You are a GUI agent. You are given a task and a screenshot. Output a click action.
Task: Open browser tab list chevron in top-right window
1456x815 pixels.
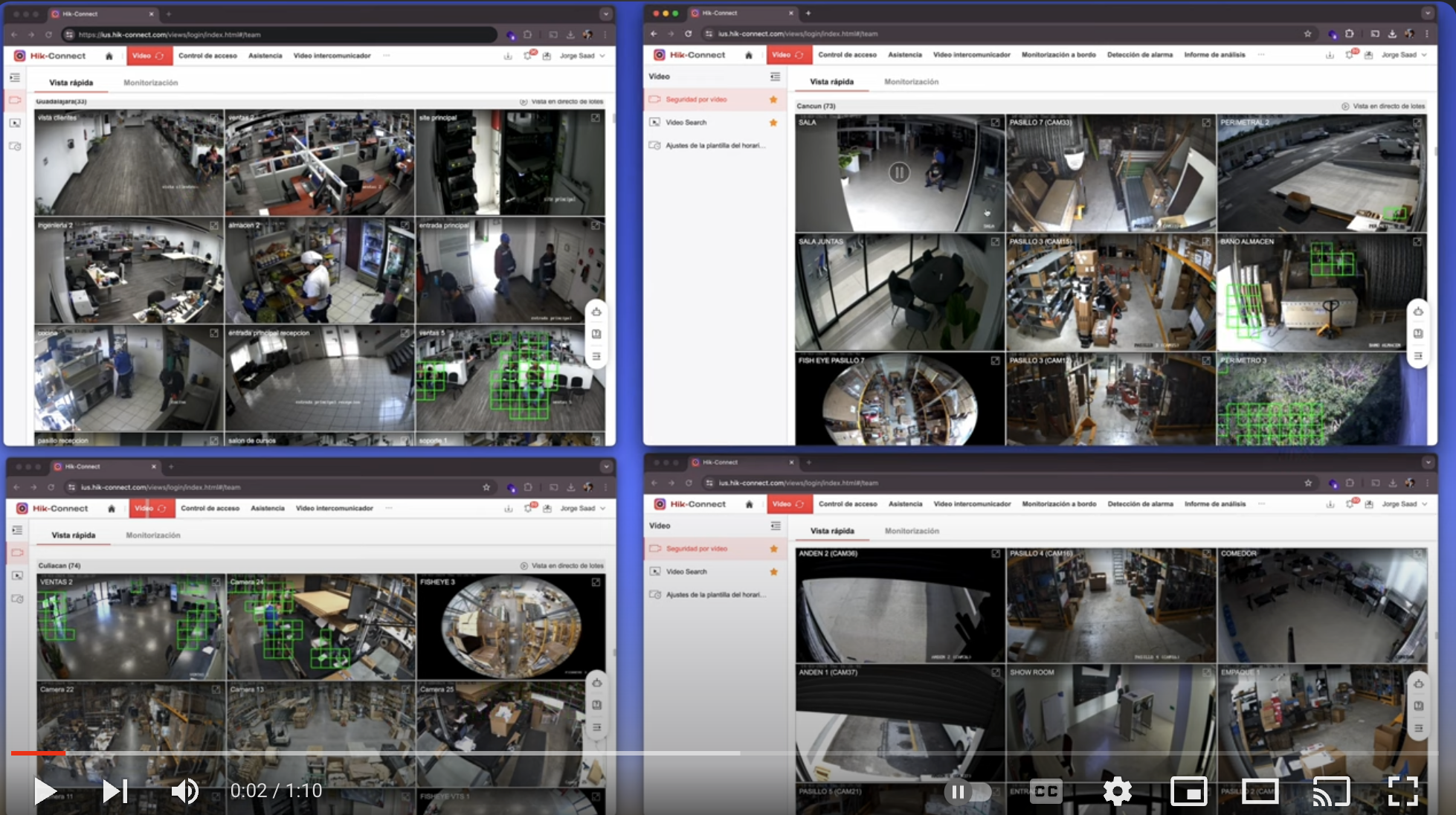[1427, 13]
